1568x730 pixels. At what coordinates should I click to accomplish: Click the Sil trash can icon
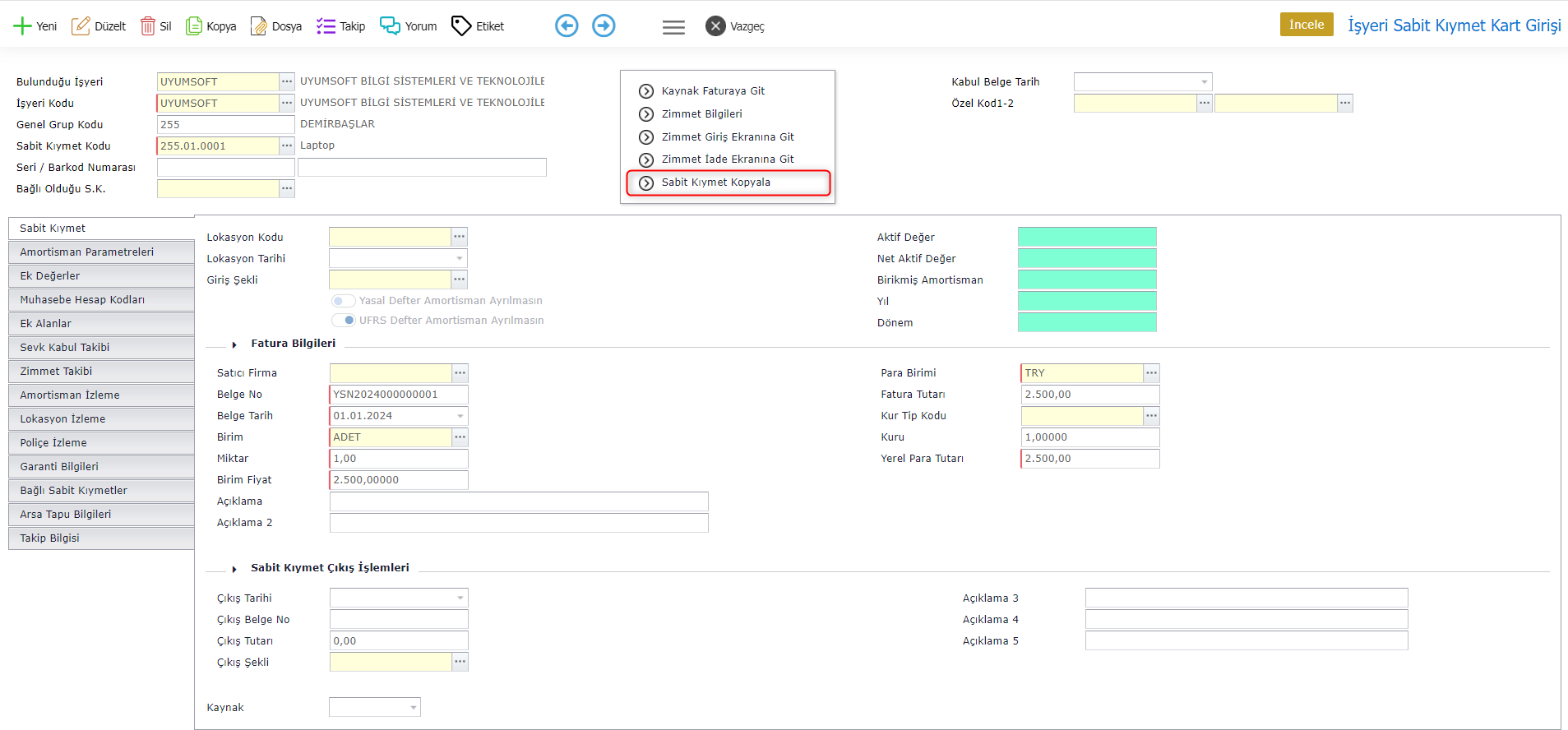[148, 26]
